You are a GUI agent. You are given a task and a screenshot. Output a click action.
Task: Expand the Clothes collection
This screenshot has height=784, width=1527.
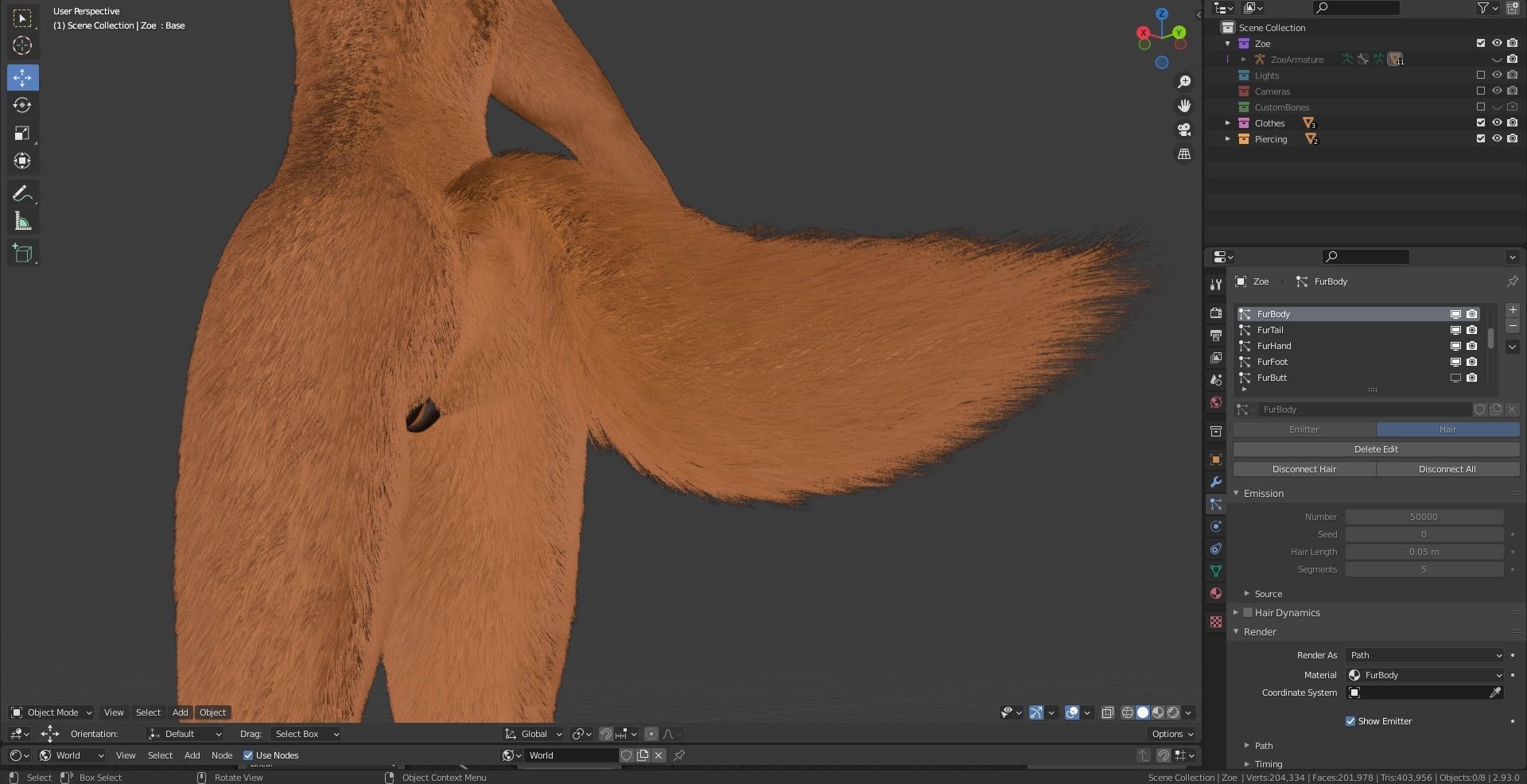[1228, 123]
